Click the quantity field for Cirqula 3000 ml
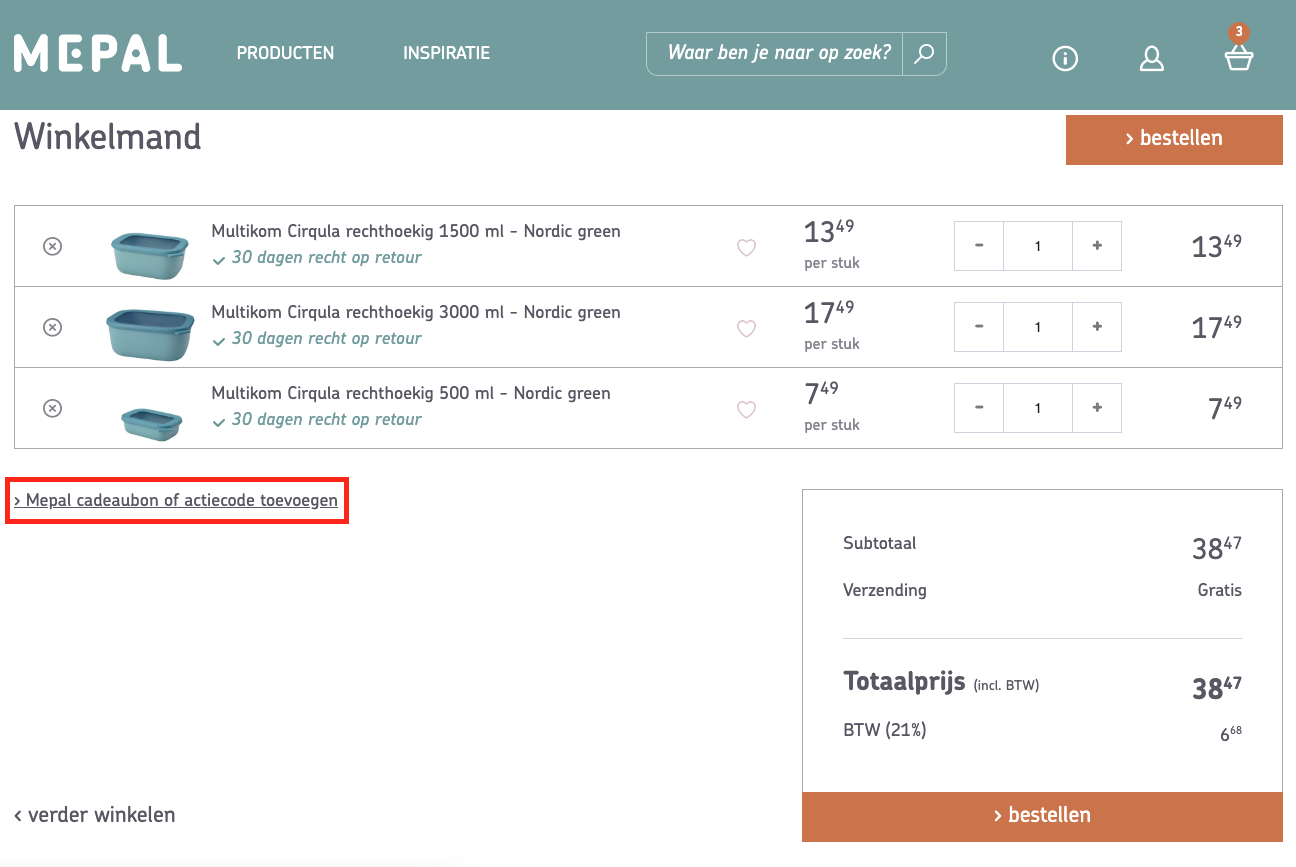1296x867 pixels. (1038, 327)
